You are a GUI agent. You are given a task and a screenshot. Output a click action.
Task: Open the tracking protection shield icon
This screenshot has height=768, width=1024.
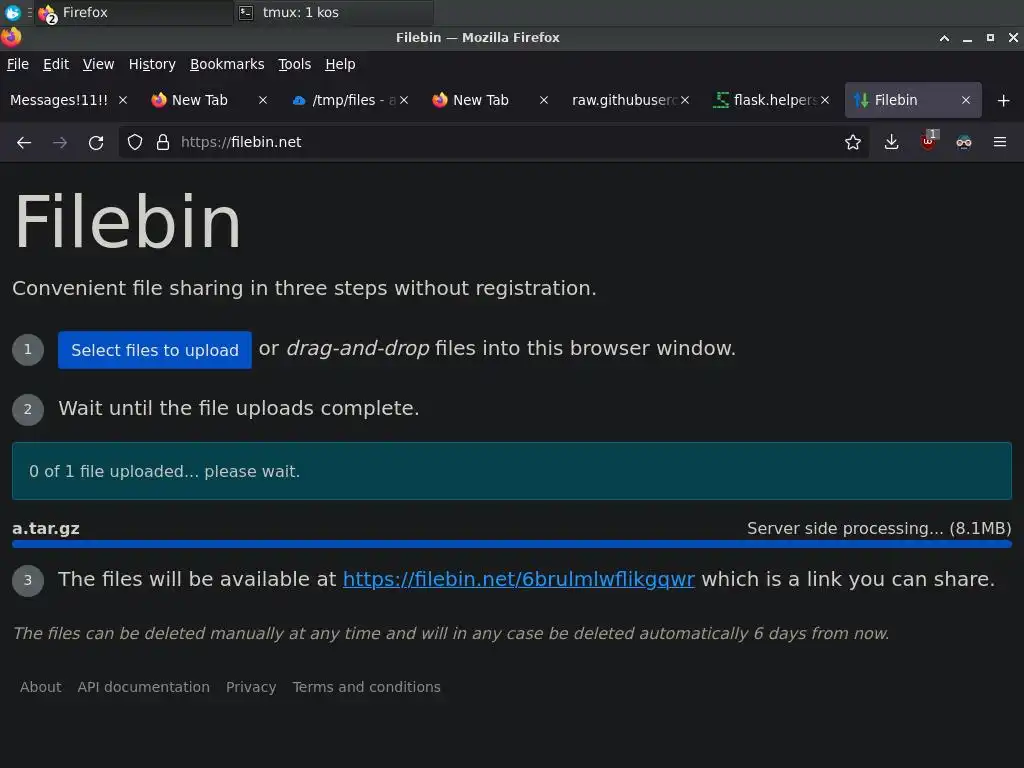coord(135,142)
